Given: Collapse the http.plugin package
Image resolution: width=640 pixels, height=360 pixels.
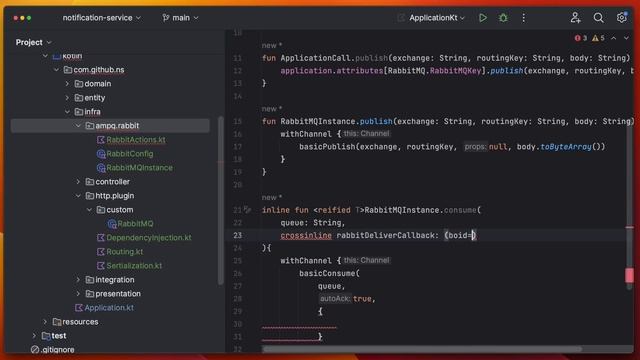Looking at the screenshot, I should (78, 196).
